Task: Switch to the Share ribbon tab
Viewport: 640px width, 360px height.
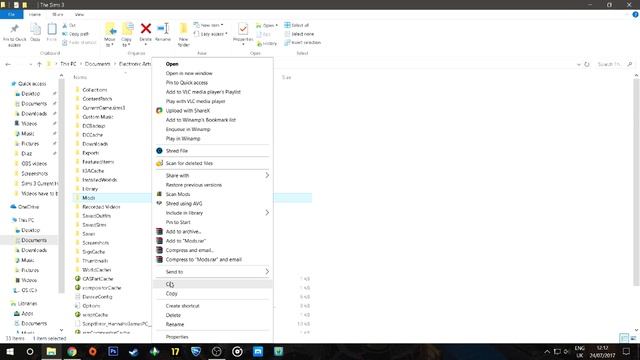Action: (x=58, y=14)
